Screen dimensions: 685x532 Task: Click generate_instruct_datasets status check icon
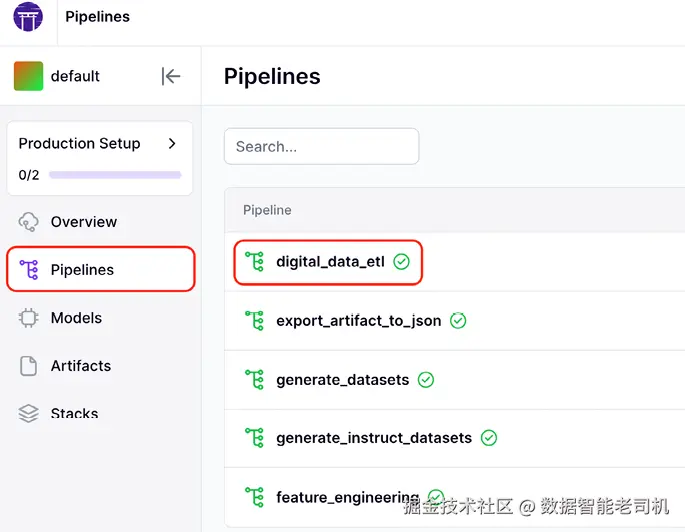[x=489, y=438]
